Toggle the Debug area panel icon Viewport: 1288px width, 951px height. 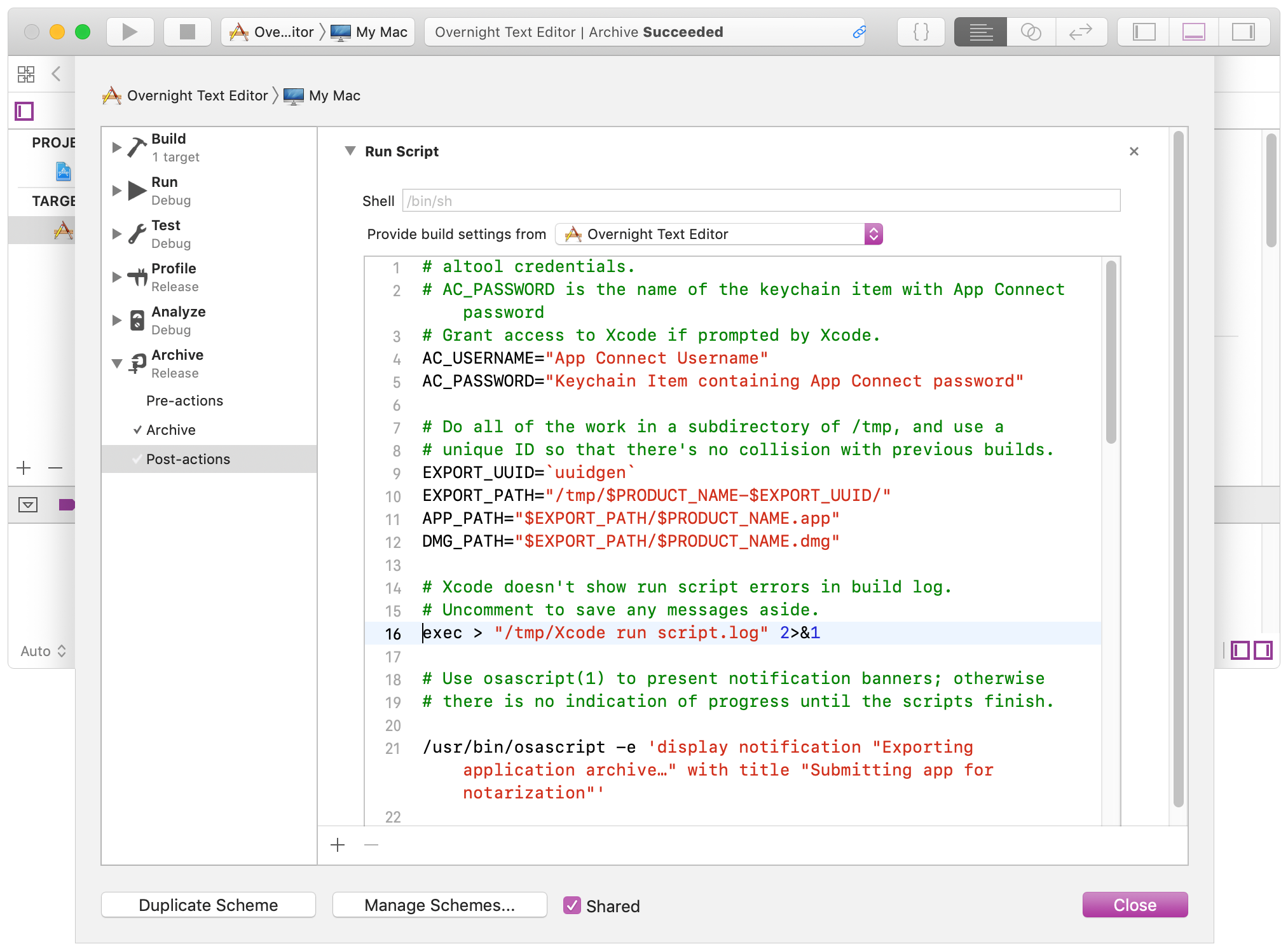coord(1193,32)
